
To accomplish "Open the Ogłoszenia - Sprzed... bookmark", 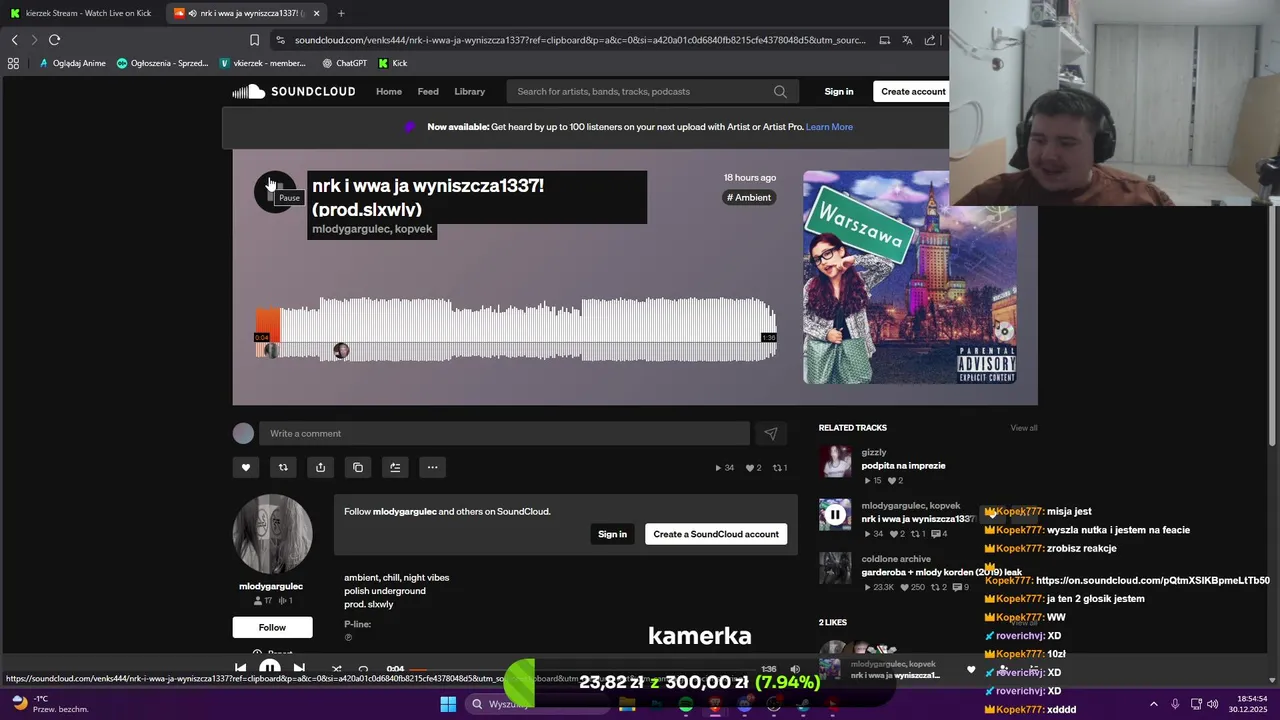I will click(x=163, y=63).
